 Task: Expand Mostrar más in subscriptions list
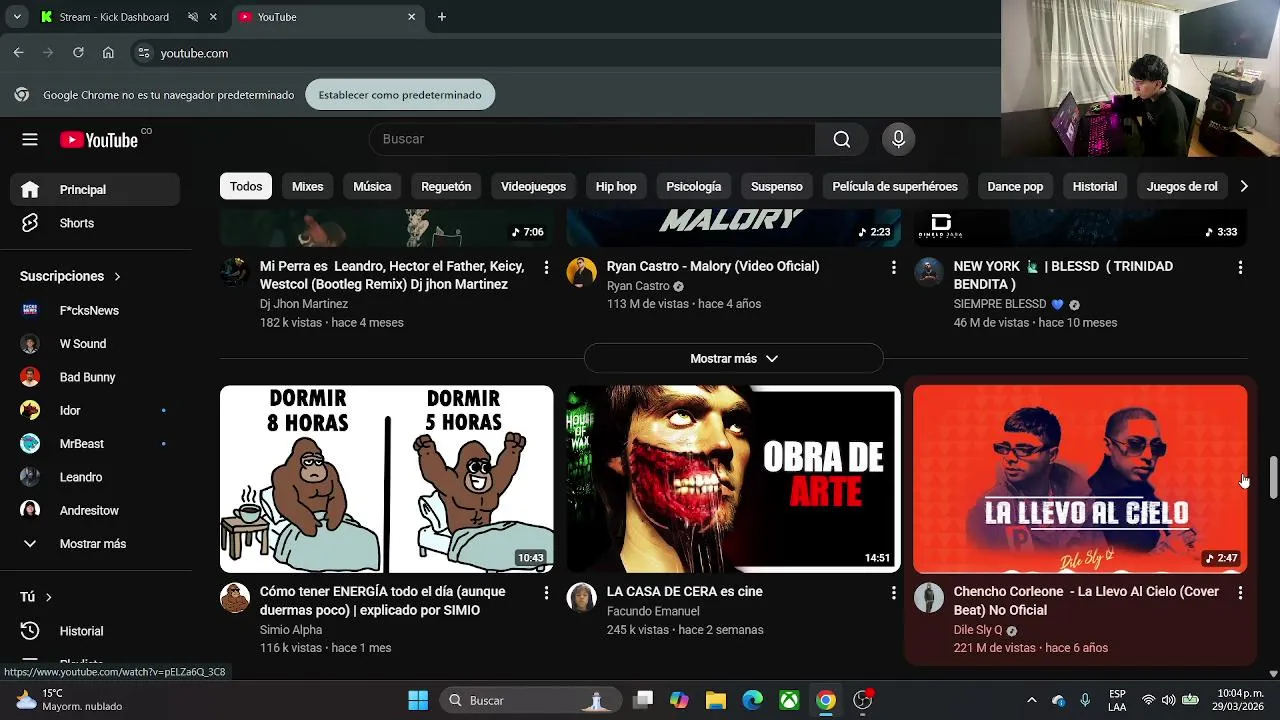95,544
